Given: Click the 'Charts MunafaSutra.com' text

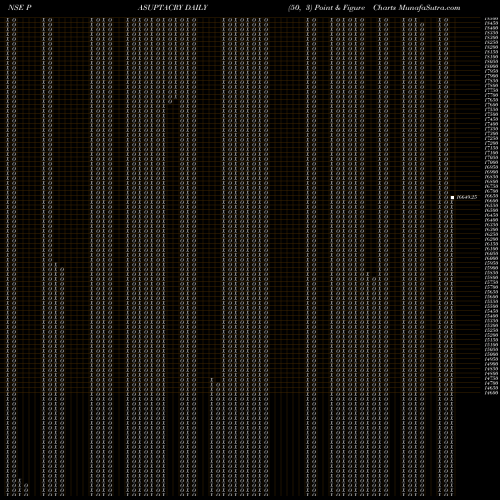Looking at the screenshot, I should point(417,8).
